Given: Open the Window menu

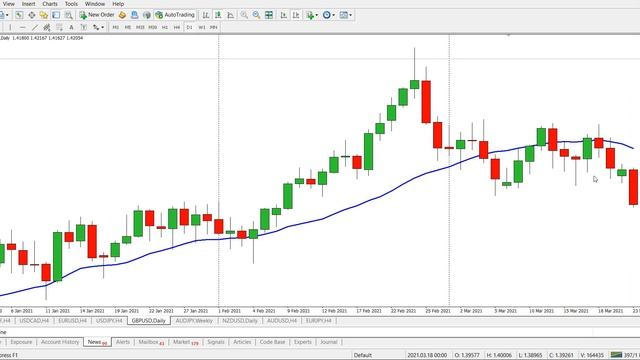Looking at the screenshot, I should pyautogui.click(x=95, y=4).
